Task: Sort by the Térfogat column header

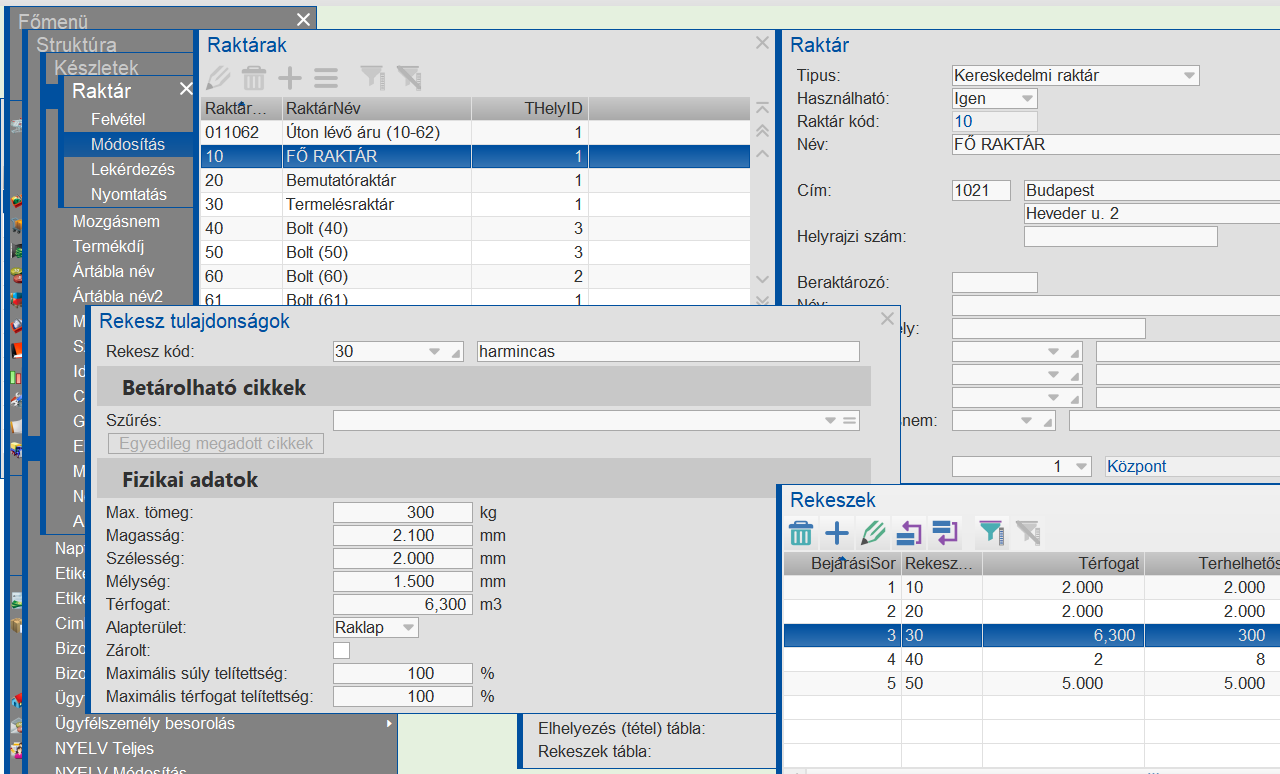Action: [x=1062, y=563]
